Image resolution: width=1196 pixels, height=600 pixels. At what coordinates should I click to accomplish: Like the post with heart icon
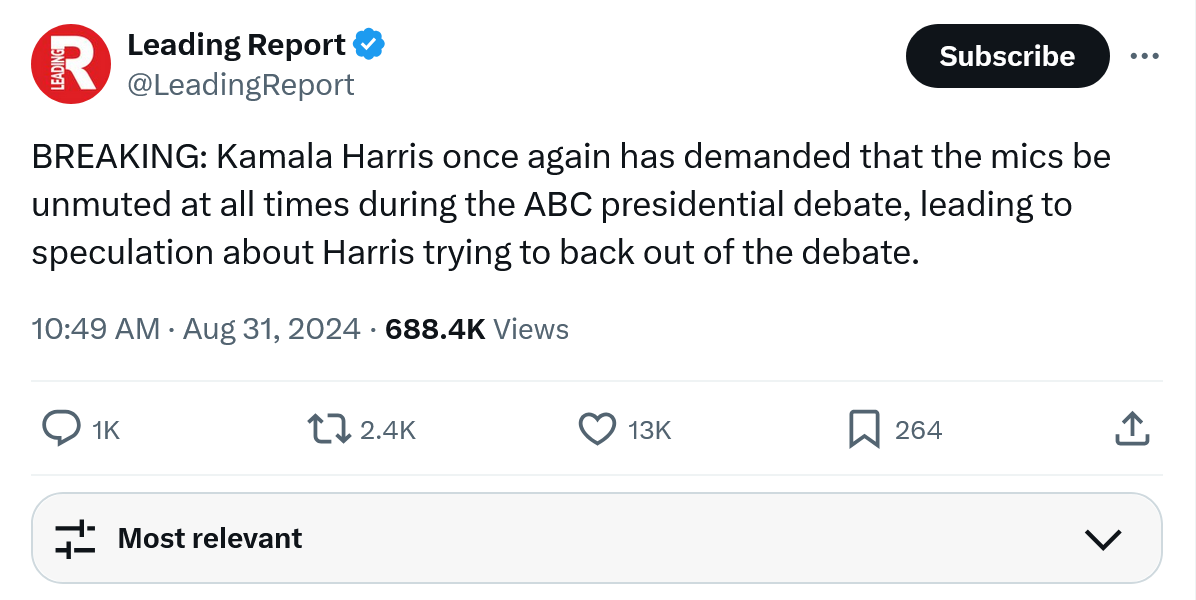[x=598, y=429]
